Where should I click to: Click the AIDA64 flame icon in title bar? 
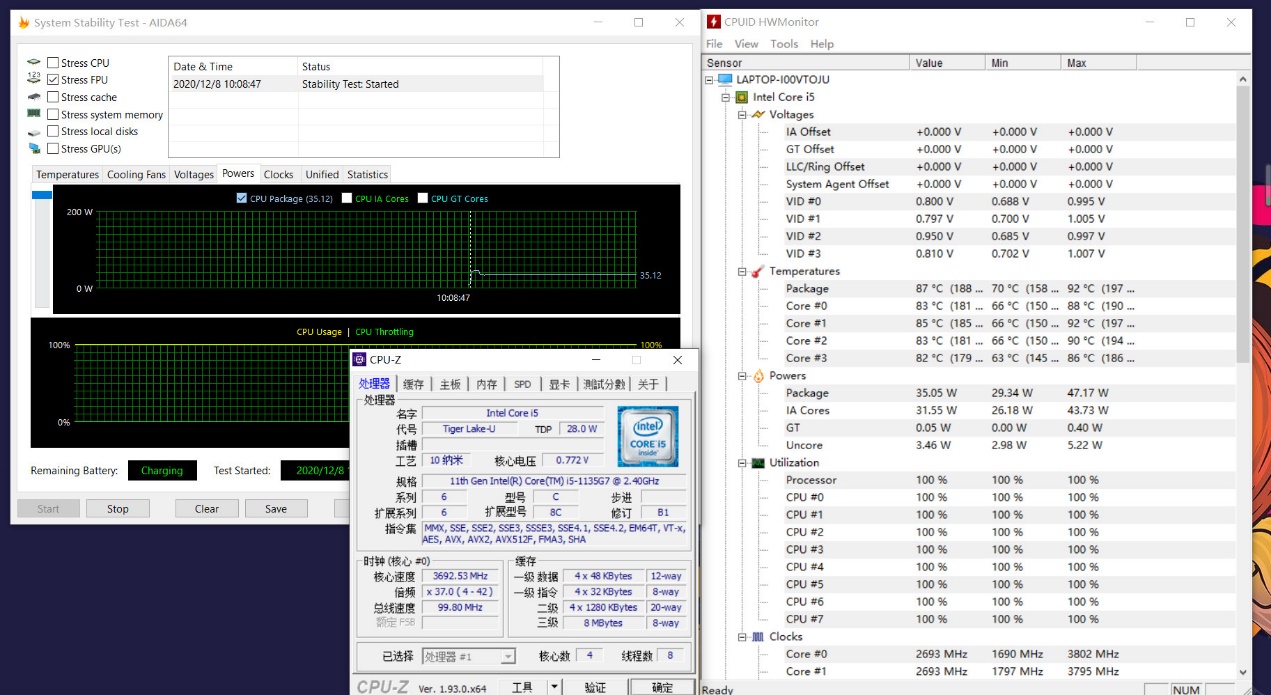pos(24,22)
